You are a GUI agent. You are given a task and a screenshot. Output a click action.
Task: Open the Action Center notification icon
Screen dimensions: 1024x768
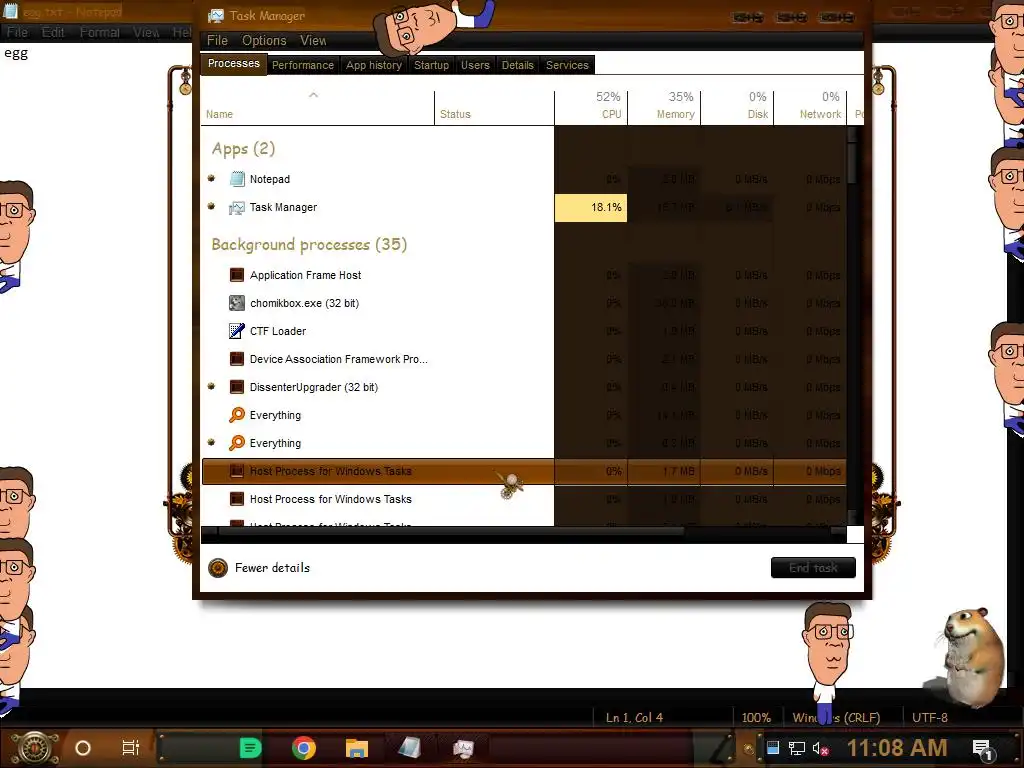tap(983, 749)
